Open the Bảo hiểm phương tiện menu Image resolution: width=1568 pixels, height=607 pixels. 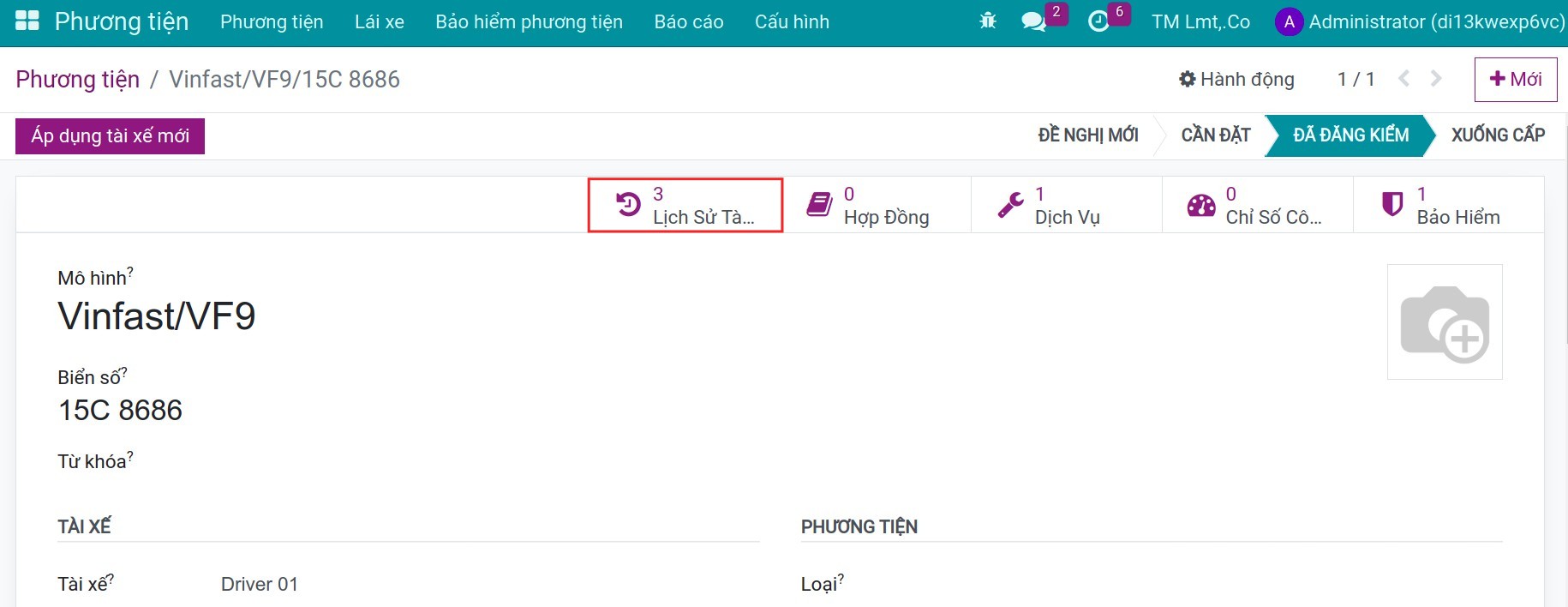coord(529,21)
